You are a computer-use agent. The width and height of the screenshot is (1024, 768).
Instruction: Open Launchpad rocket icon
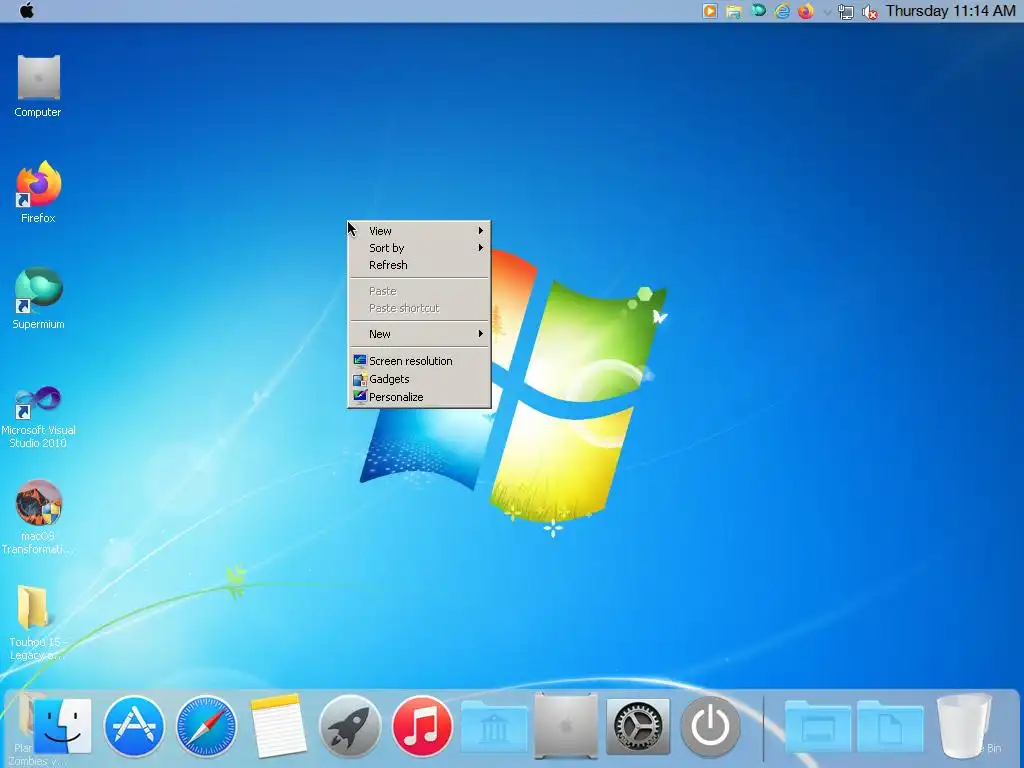[x=350, y=726]
